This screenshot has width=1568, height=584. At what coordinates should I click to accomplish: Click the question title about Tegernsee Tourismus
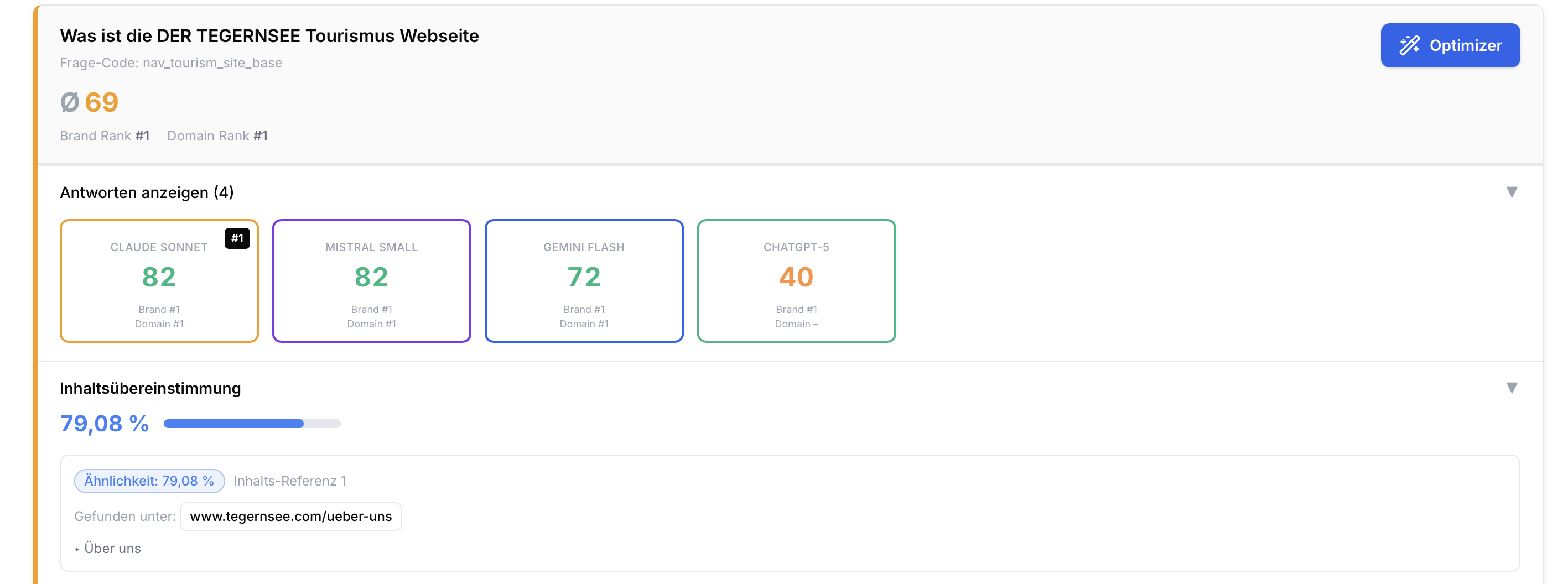click(269, 36)
